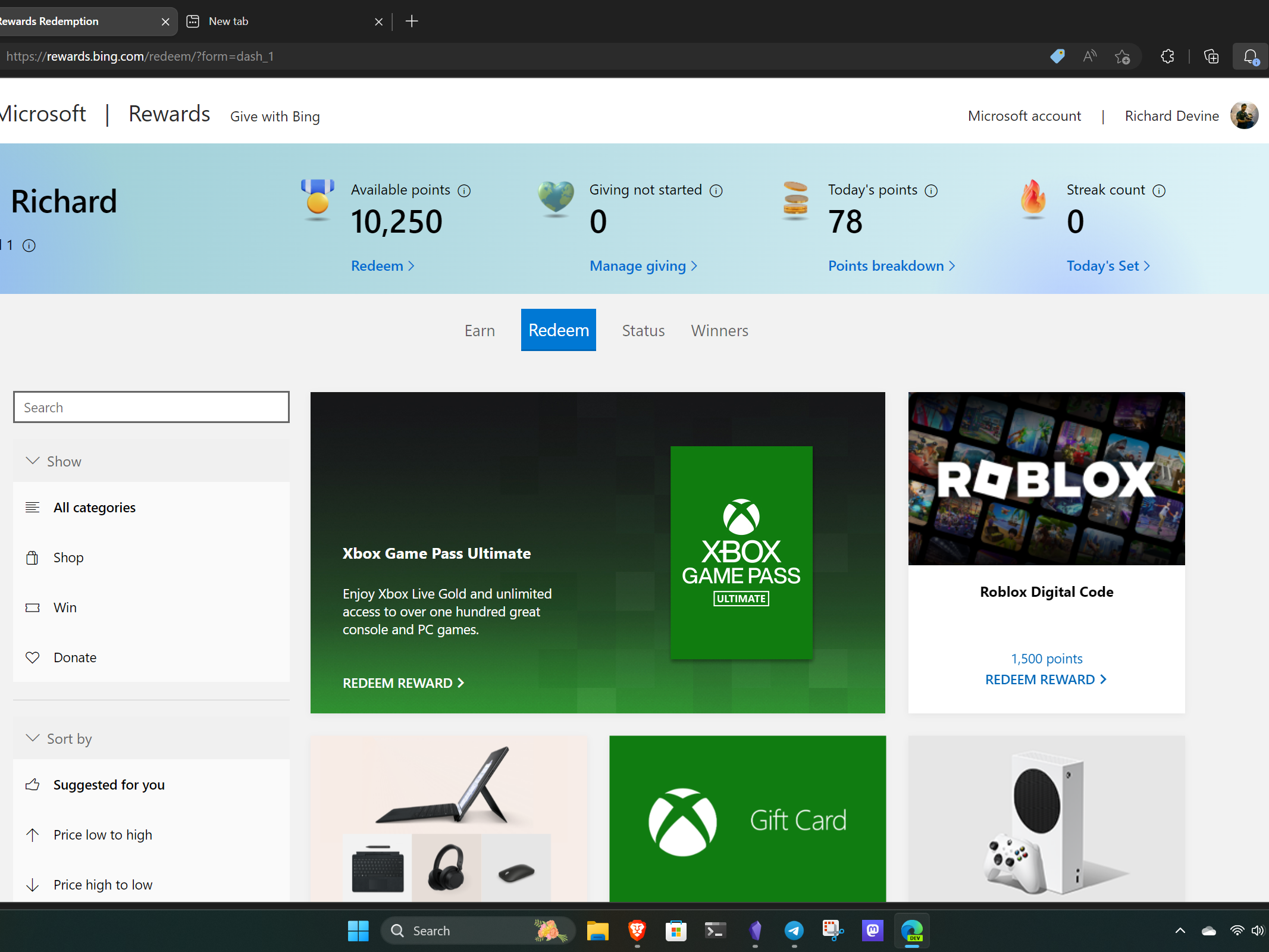Open the Winners tab

(719, 330)
